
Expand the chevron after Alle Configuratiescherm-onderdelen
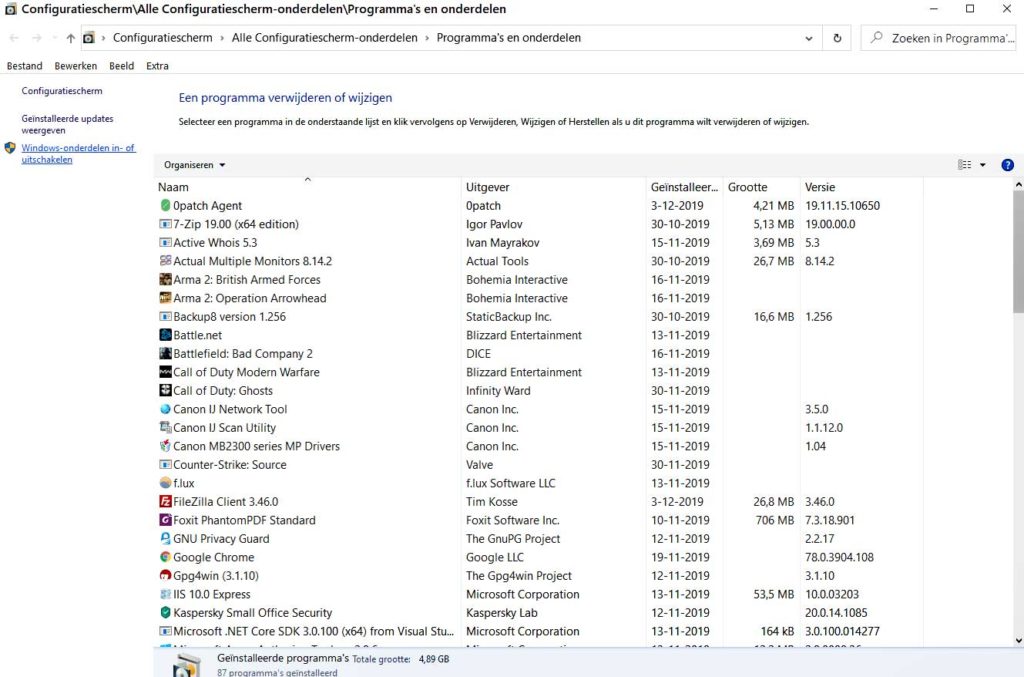click(x=427, y=38)
